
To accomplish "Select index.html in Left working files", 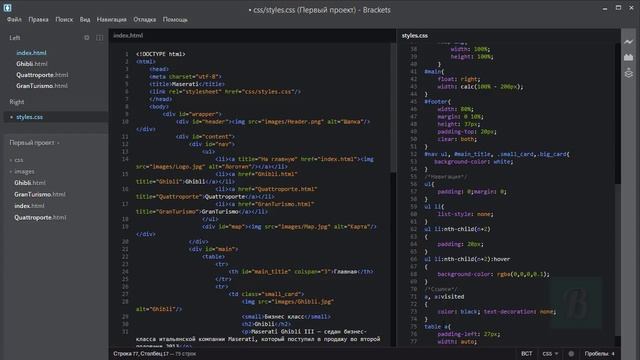I will pos(31,53).
